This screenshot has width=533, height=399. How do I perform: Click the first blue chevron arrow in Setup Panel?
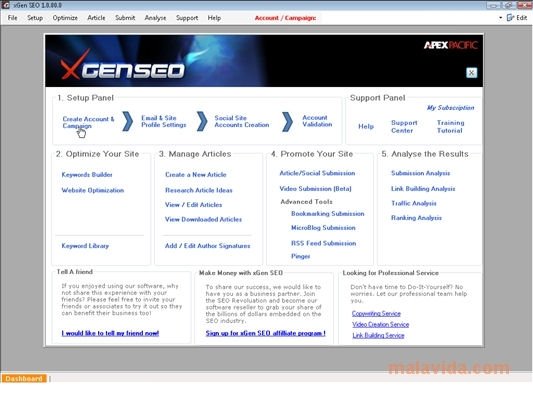point(127,121)
